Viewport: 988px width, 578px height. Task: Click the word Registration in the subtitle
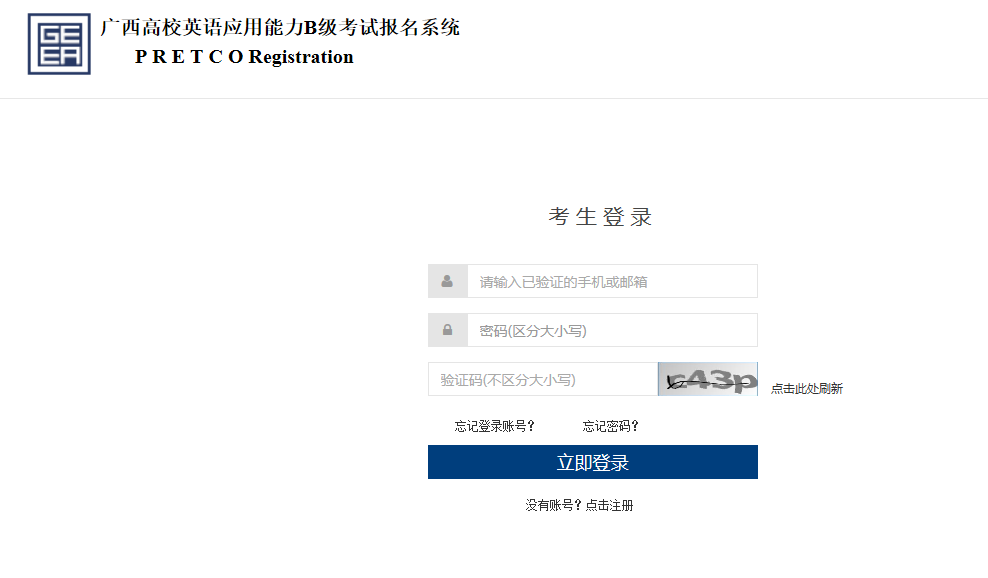301,57
